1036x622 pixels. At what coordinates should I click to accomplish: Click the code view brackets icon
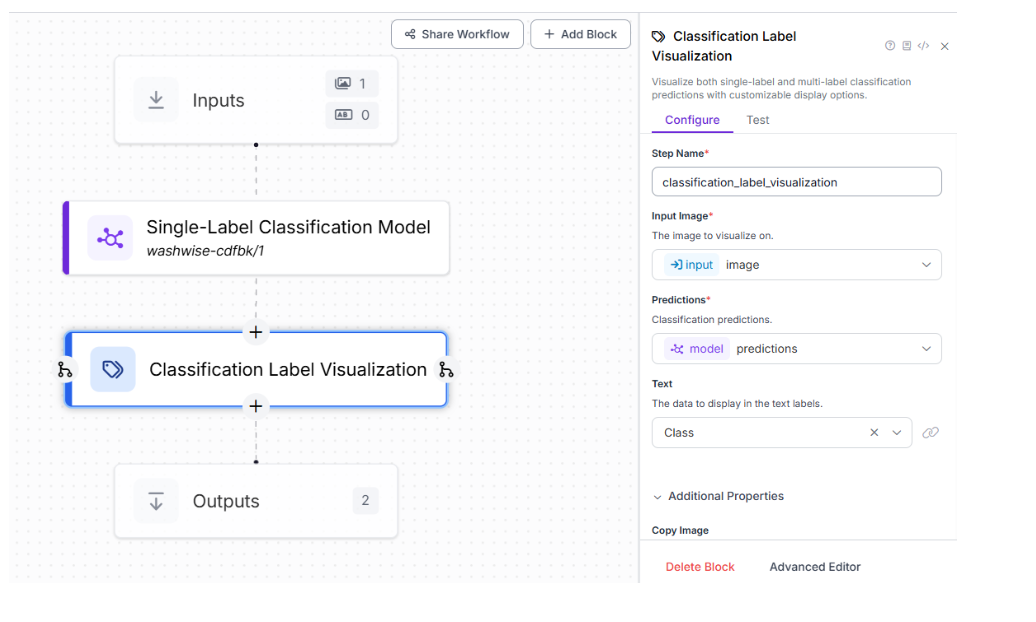click(x=923, y=46)
